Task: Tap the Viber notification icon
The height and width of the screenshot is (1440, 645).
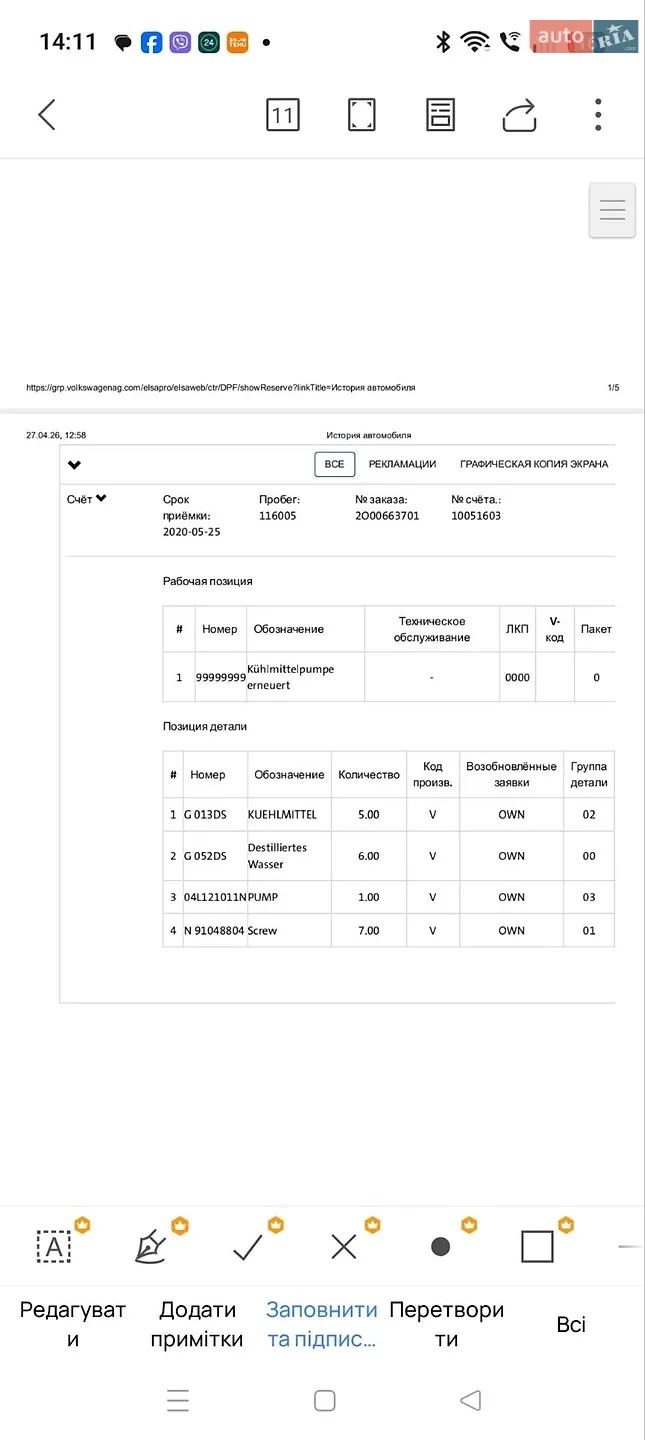Action: (x=180, y=42)
